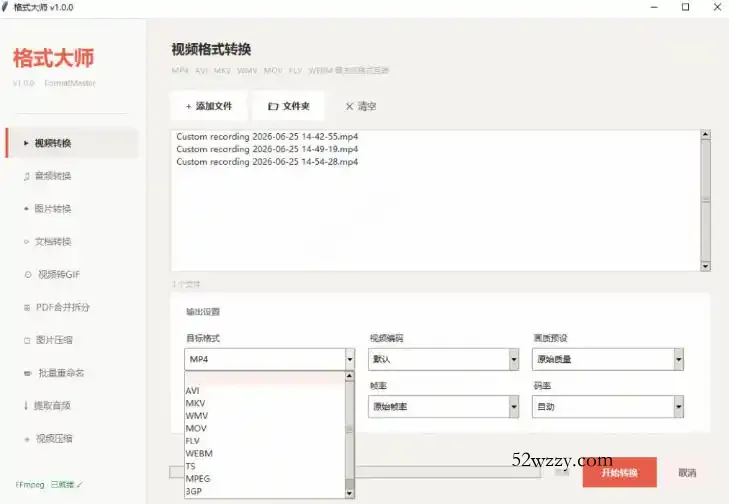Click 文件夹 button to add folder
This screenshot has height=504, width=729.
288,106
